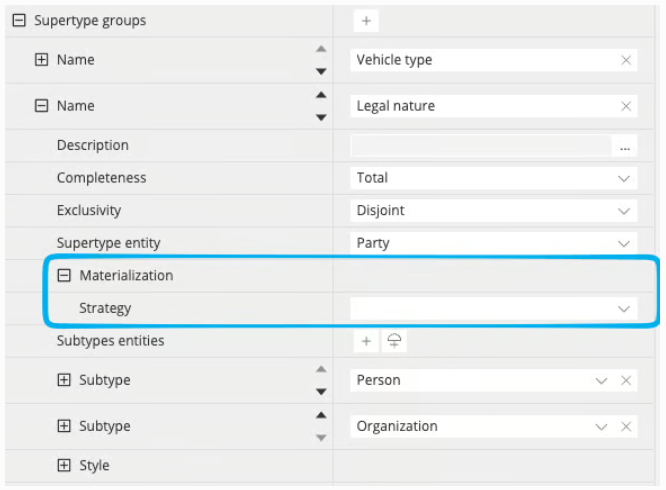Move Person subtype down
666x490 pixels.
322,391
